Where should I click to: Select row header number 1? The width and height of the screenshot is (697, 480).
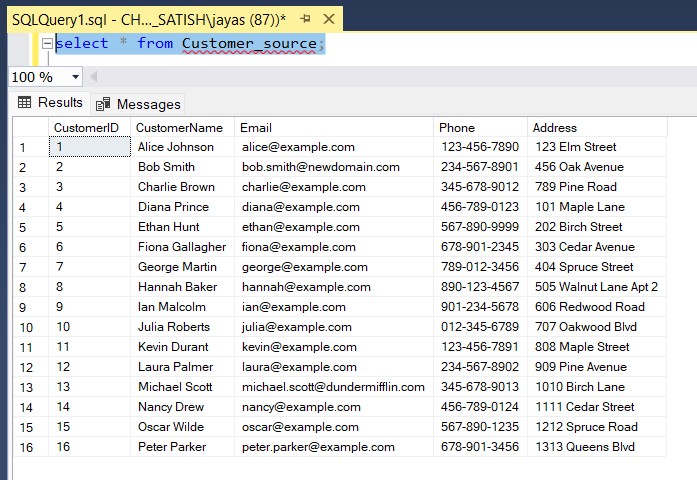coord(31,147)
